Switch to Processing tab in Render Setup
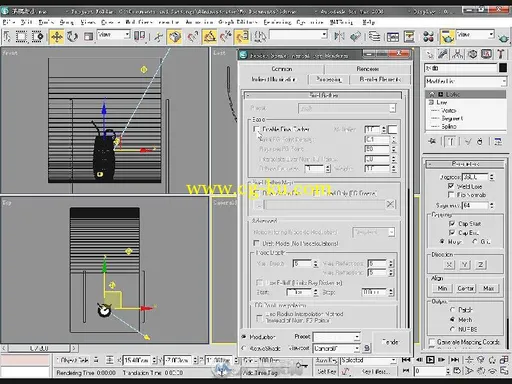Viewport: 512px width, 384px height. [328, 79]
